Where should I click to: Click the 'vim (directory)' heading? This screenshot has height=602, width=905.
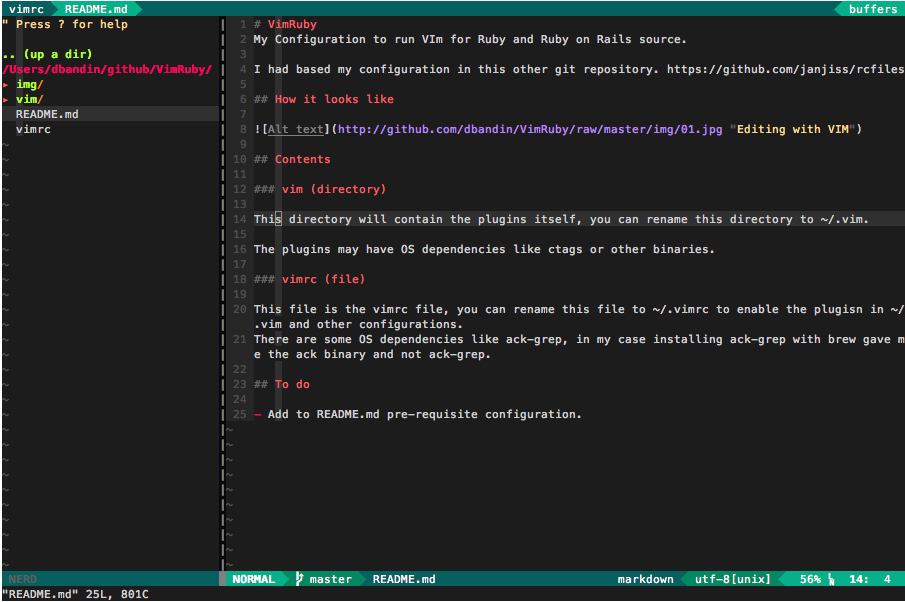point(334,189)
